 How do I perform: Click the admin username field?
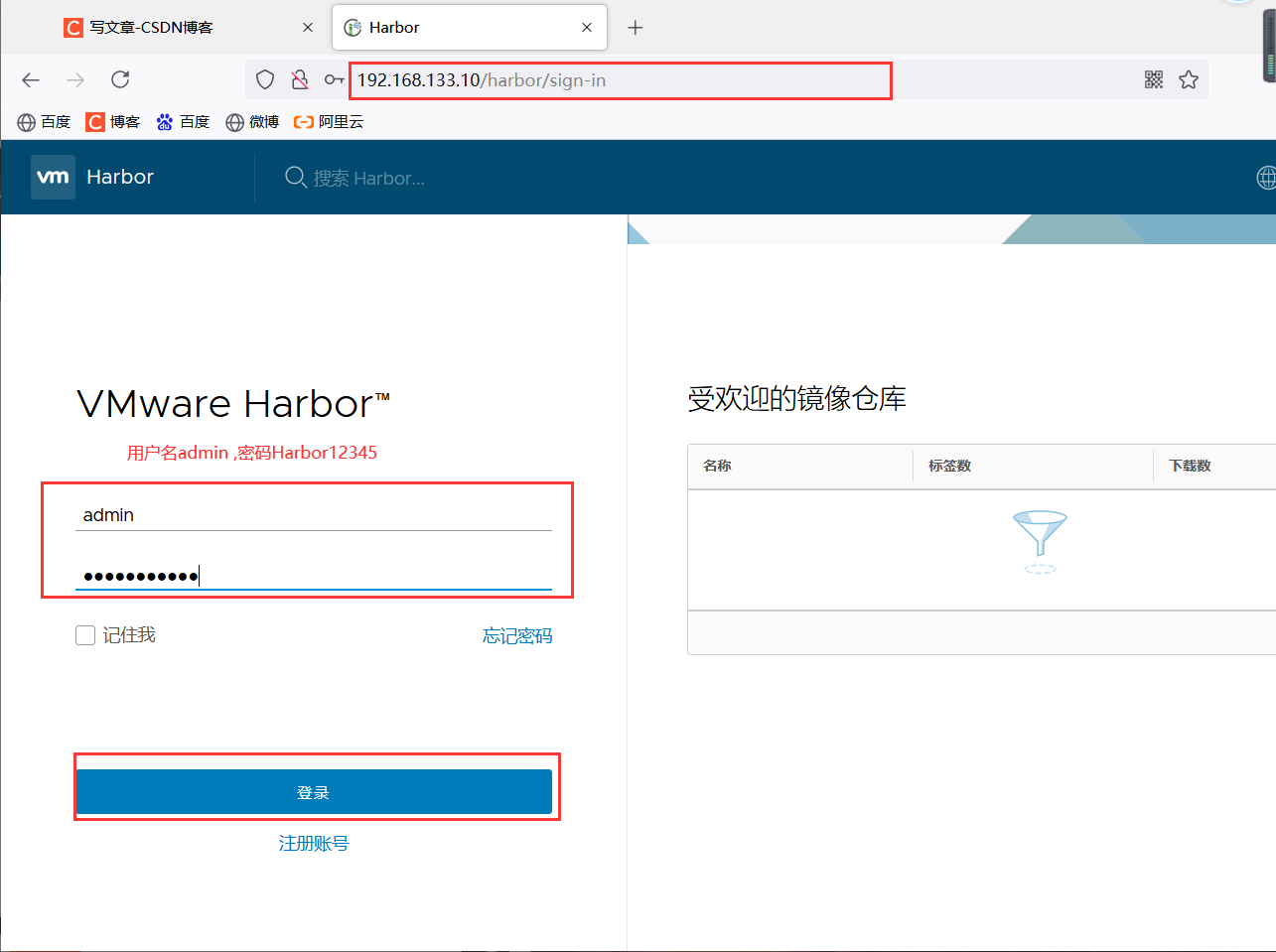[314, 515]
